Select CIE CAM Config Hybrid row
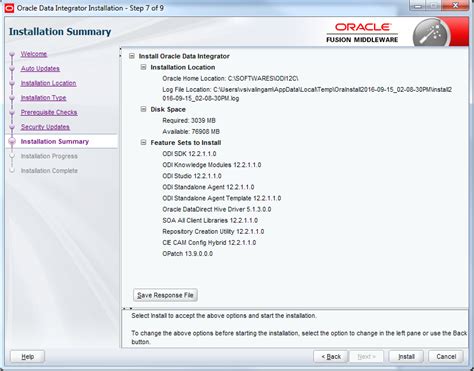Viewport: 474px width, 371px height. click(x=209, y=242)
